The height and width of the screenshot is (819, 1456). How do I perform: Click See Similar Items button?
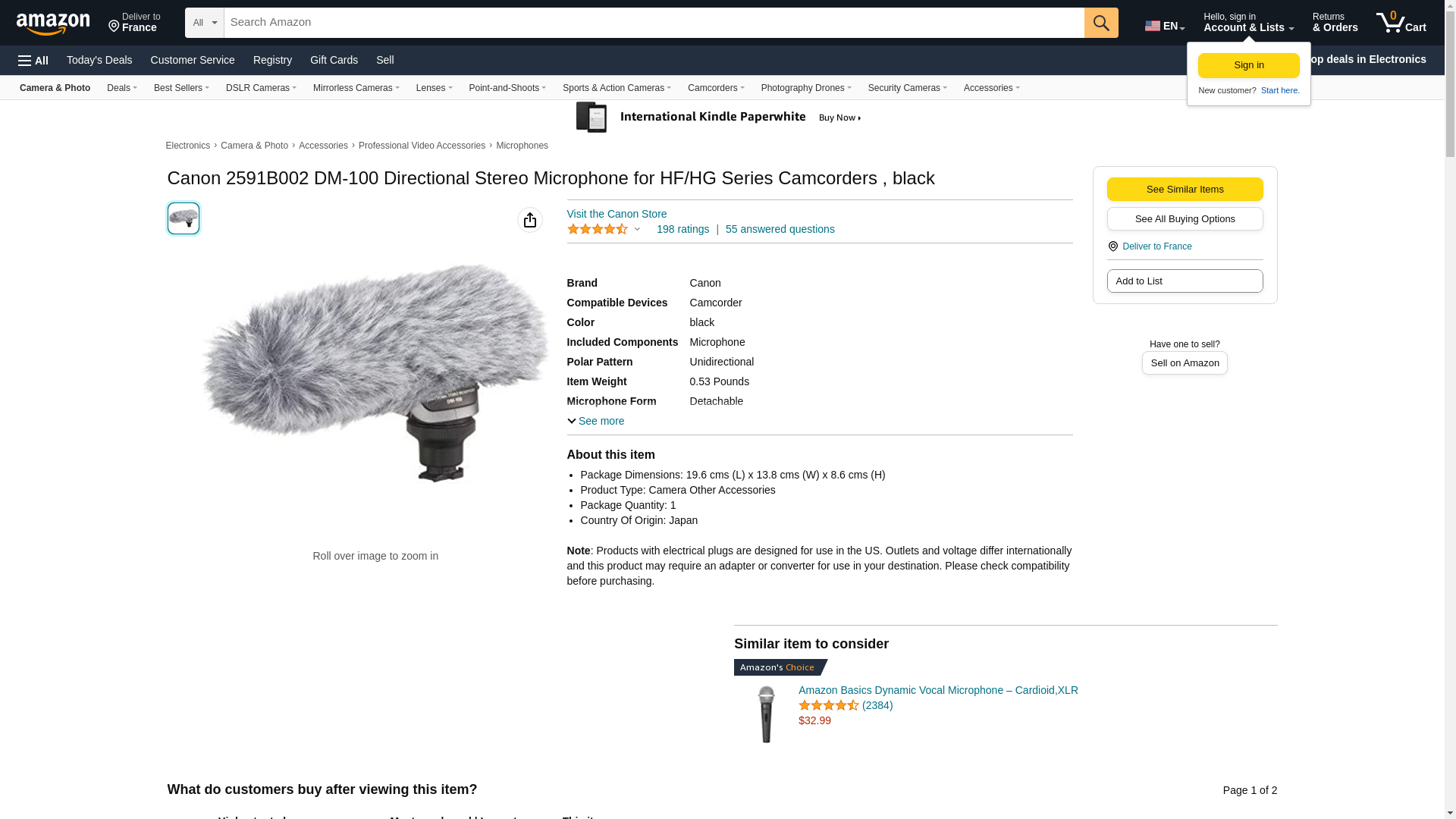[1185, 190]
